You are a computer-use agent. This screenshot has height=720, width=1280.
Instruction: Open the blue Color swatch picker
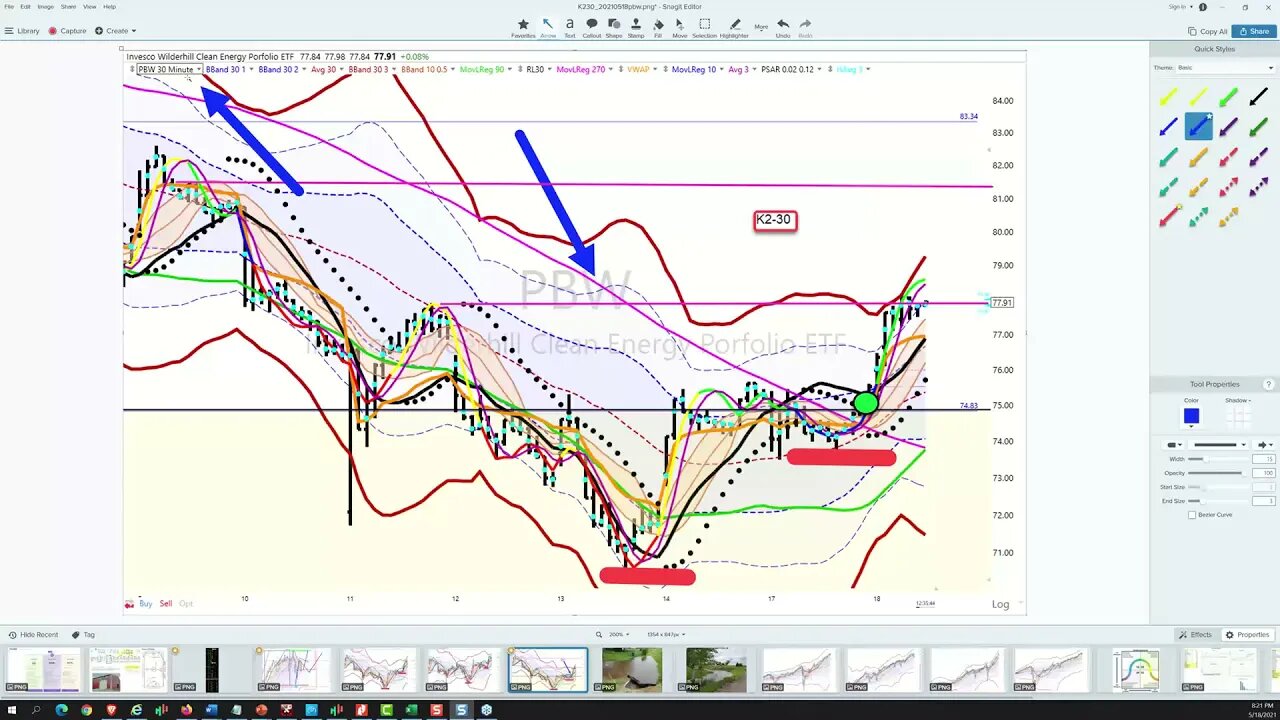point(1191,416)
